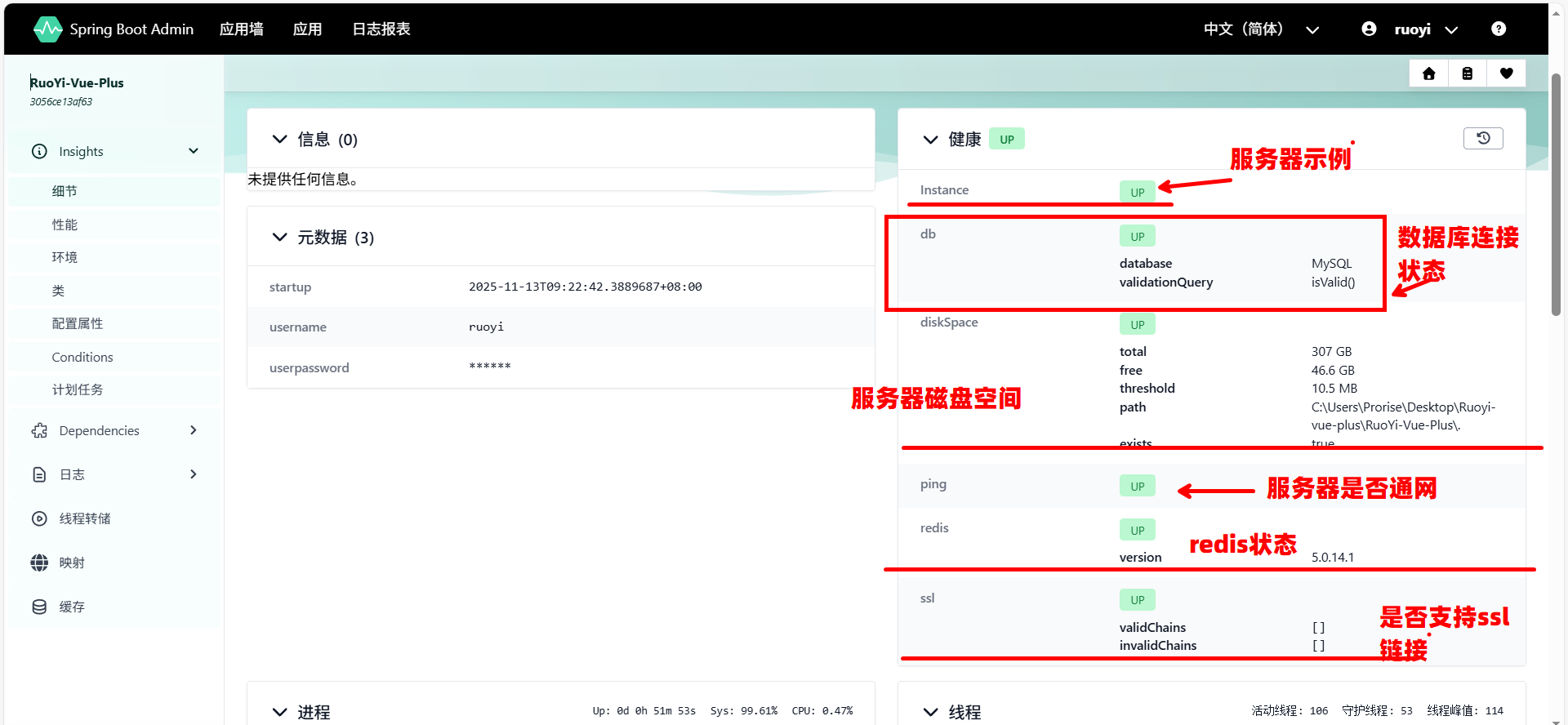Click the clipboard icon in top toolbar
Viewport: 1568px width, 725px height.
1468,73
